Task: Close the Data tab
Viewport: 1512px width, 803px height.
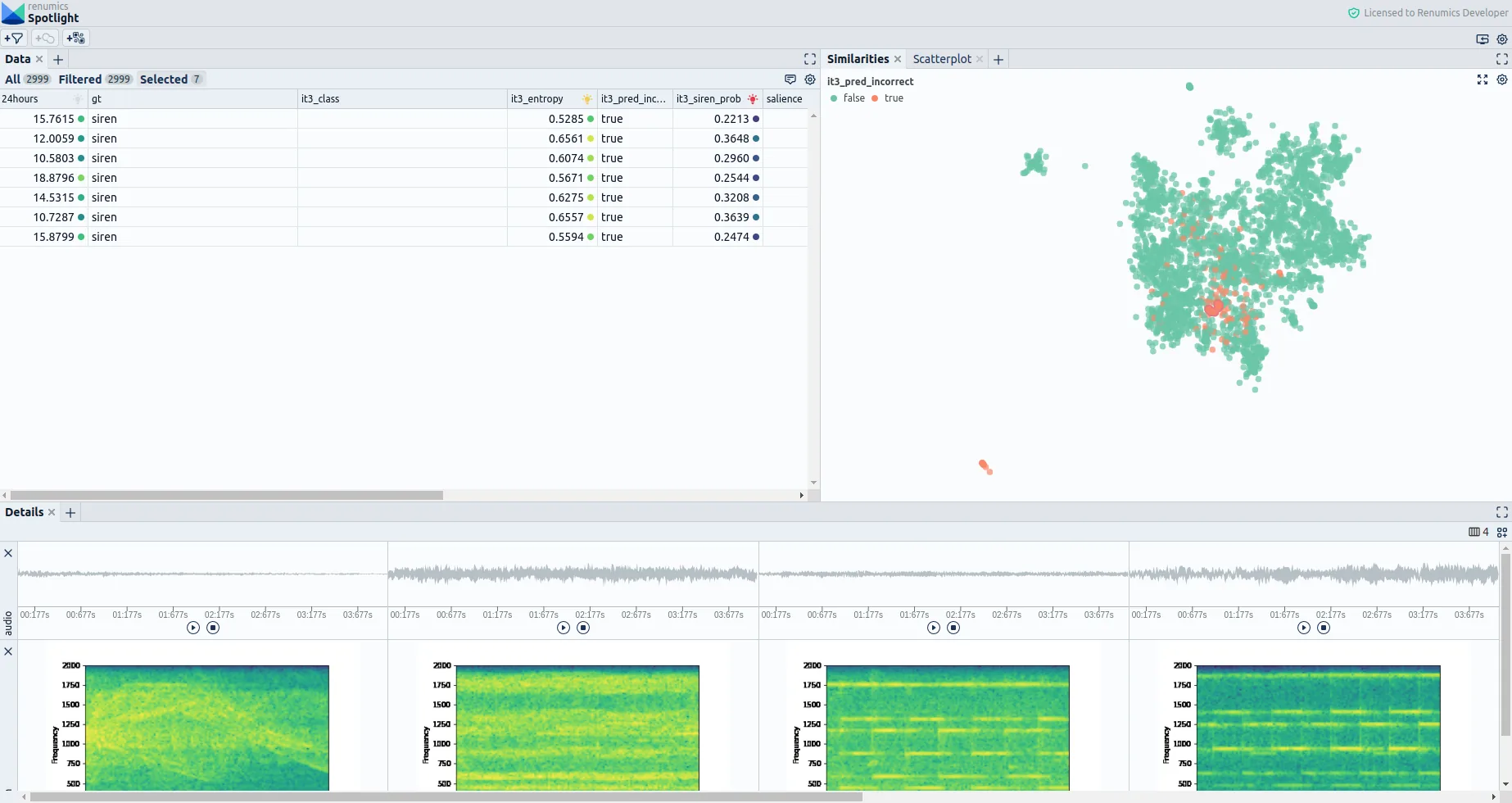Action: click(x=39, y=59)
